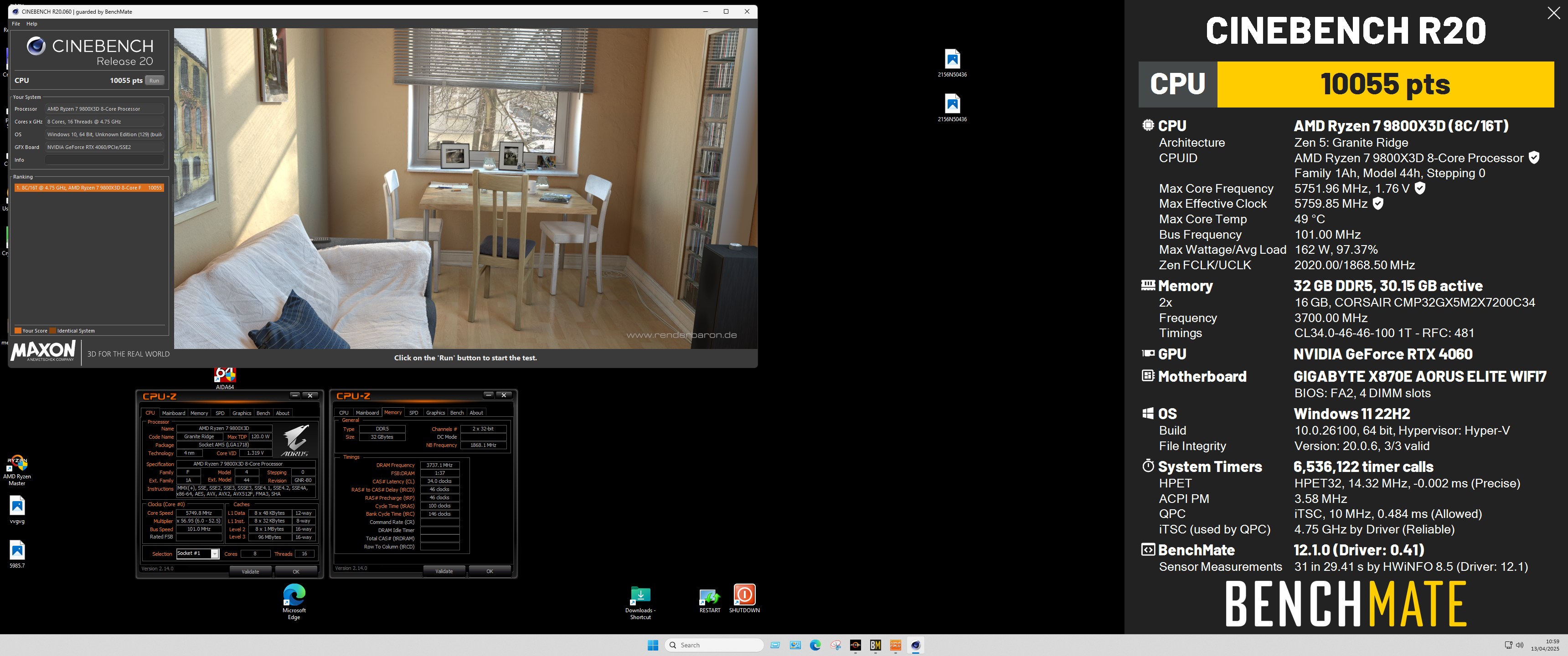Select the vvgvg desktop file icon
The height and width of the screenshot is (656, 1568).
(x=17, y=510)
